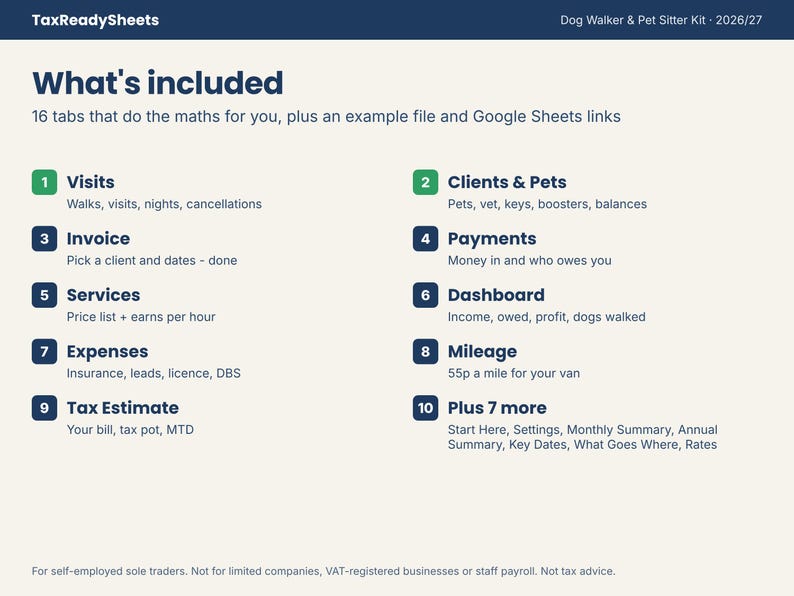Select the 'Tax Estimate' title
This screenshot has height=596, width=794.
click(x=123, y=408)
